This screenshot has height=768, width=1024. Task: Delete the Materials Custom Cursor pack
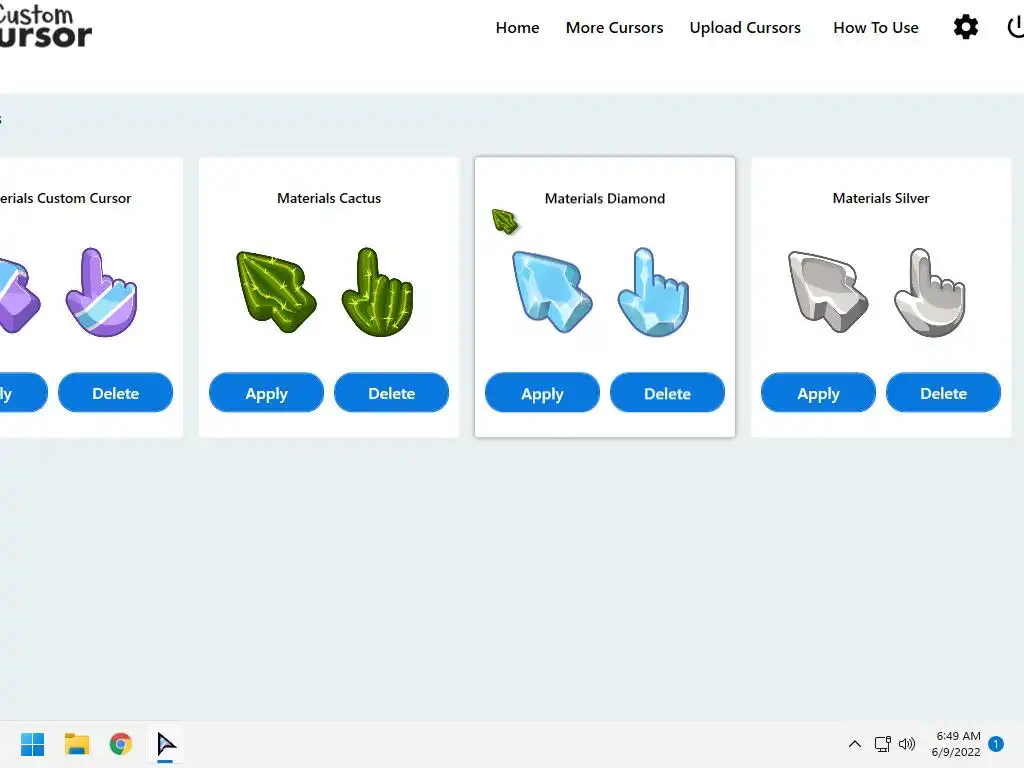[x=116, y=393]
